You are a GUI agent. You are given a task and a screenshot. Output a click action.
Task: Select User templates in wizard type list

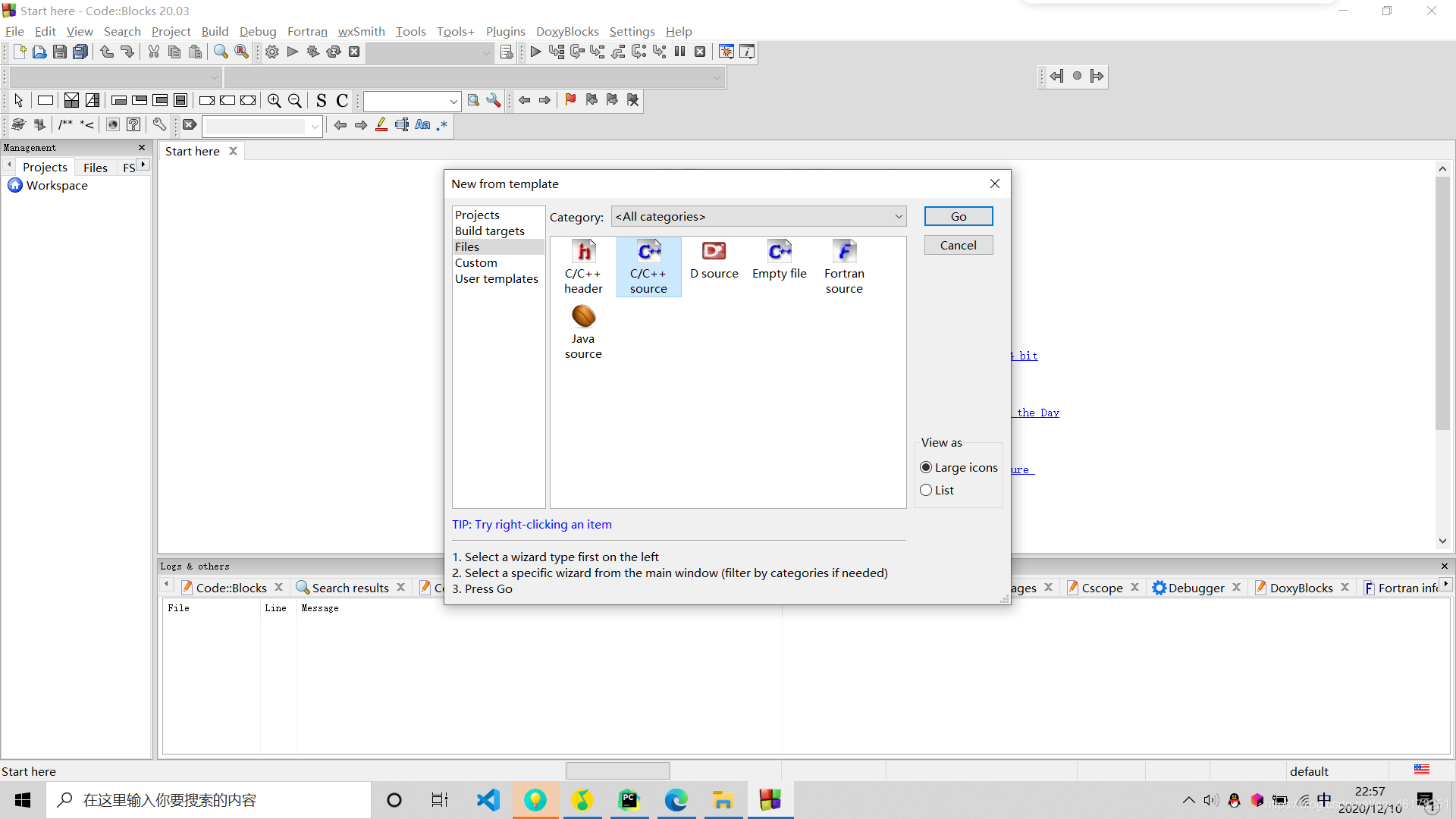point(496,278)
